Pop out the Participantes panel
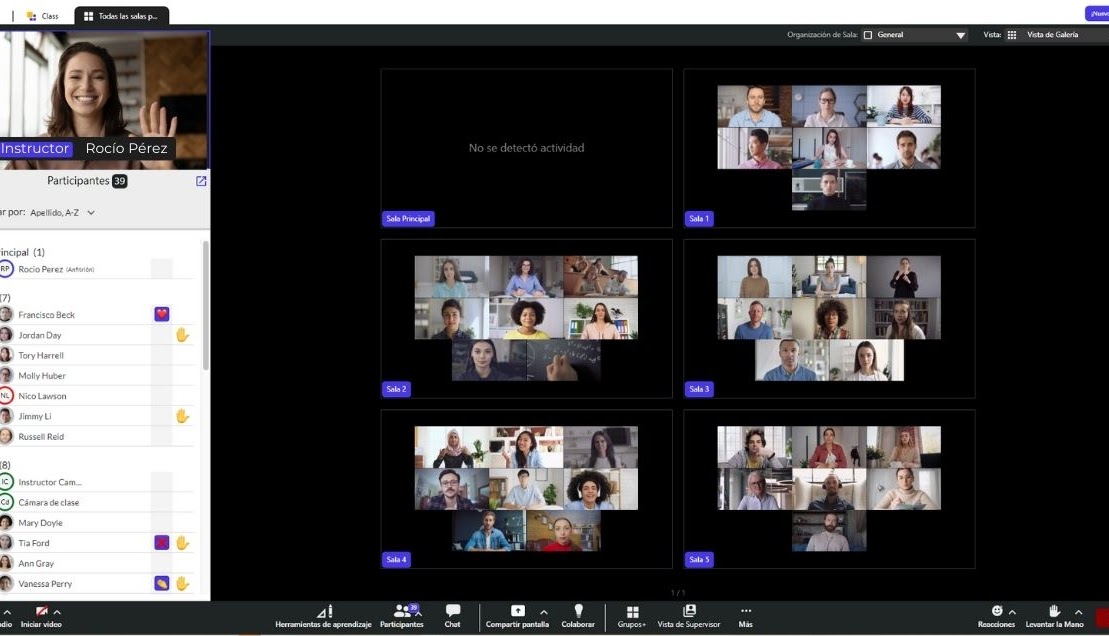 click(201, 181)
